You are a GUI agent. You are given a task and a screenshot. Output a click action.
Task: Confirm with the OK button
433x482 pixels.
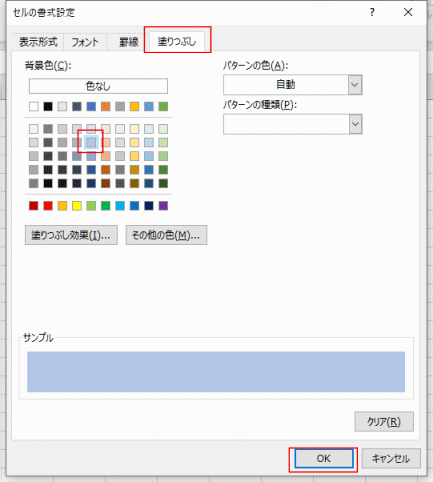coord(324,459)
